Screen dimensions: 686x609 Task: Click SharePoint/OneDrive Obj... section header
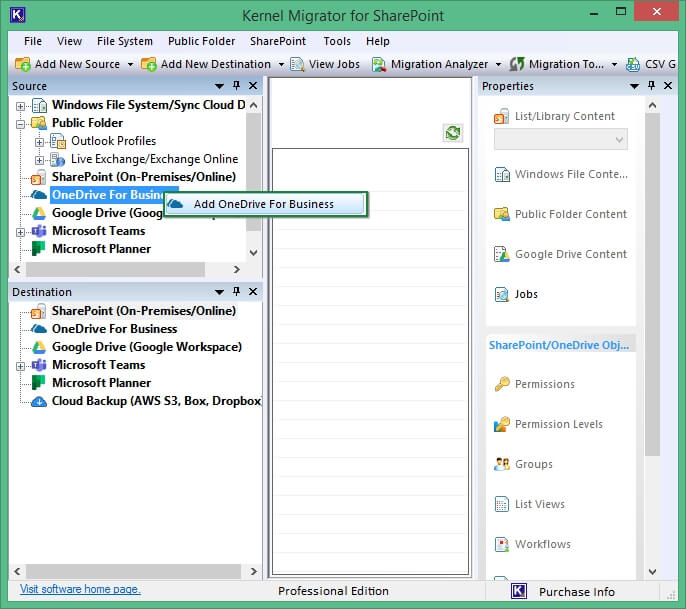559,345
